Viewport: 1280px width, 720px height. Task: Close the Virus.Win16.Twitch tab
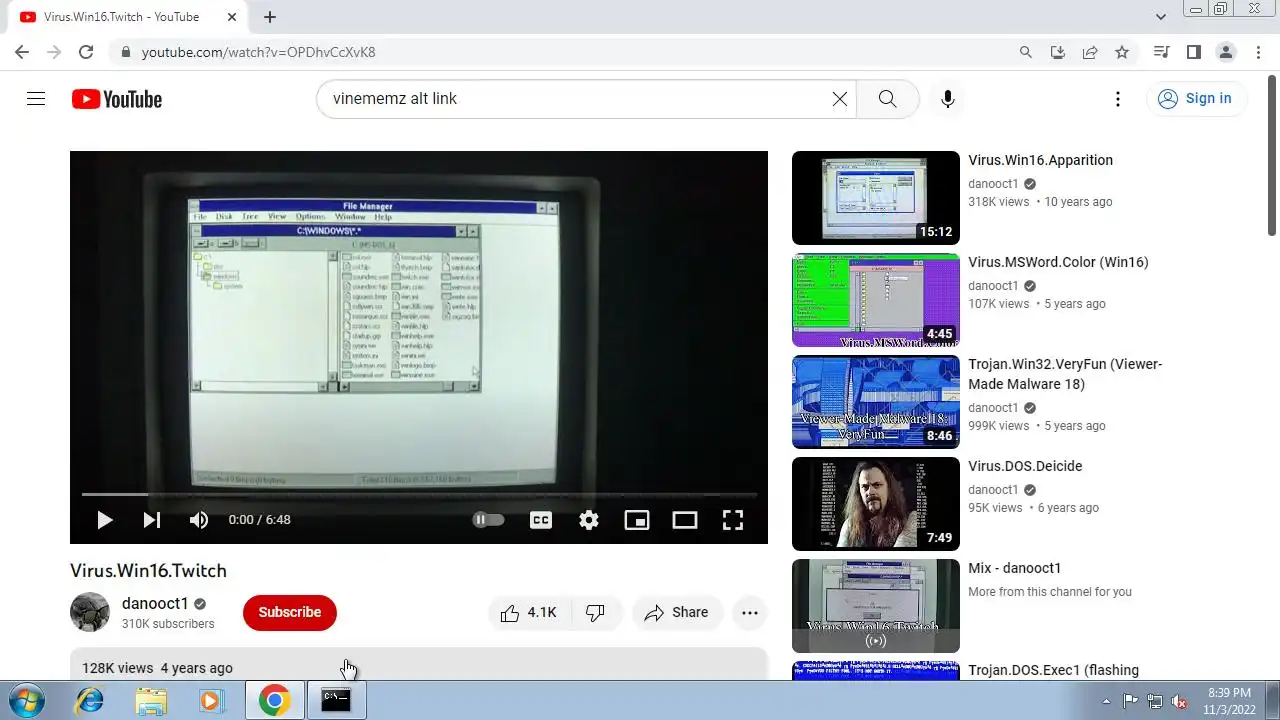[x=231, y=17]
